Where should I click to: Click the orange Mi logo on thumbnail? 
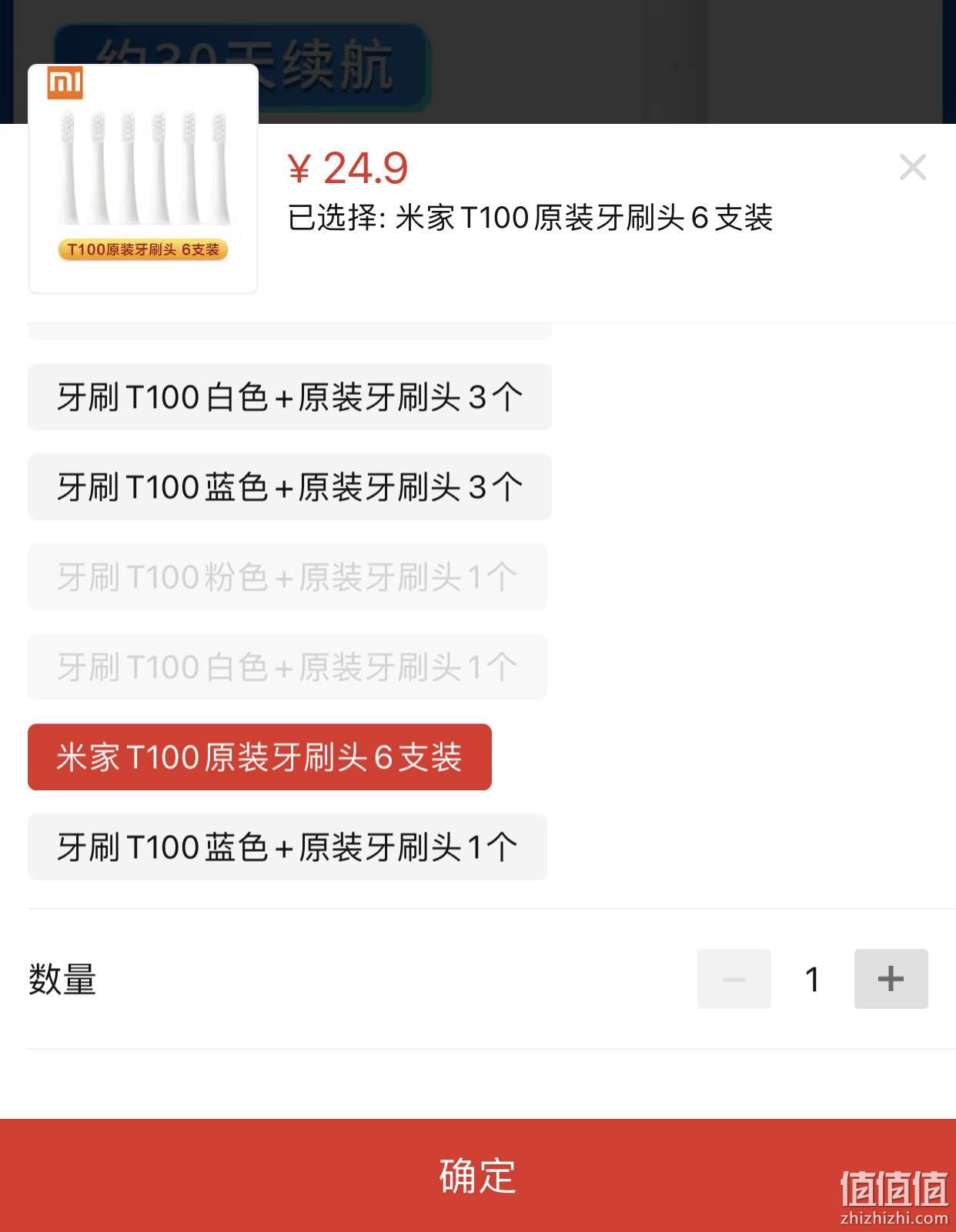(x=65, y=83)
